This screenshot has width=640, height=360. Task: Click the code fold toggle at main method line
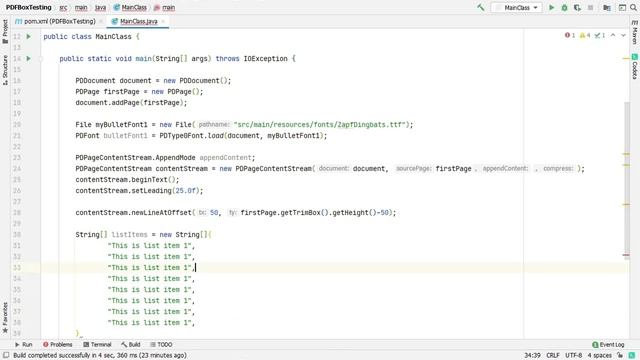tap(40, 59)
